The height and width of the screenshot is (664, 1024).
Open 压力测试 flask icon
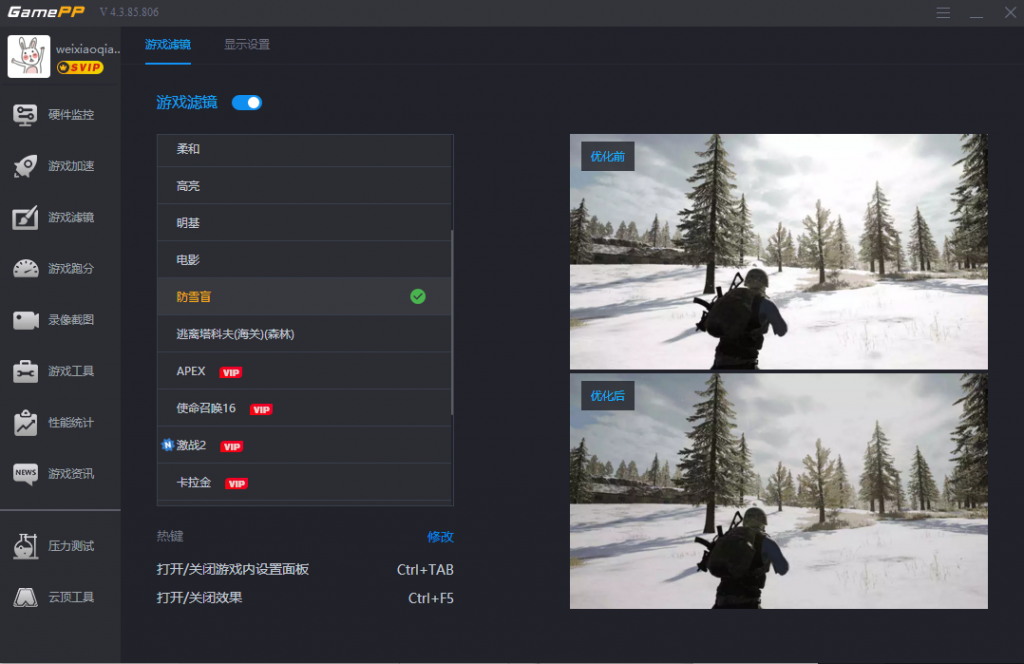pos(25,546)
